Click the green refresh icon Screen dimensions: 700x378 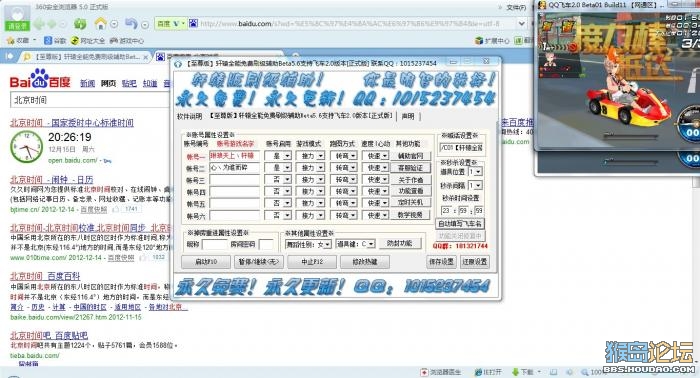(x=80, y=23)
